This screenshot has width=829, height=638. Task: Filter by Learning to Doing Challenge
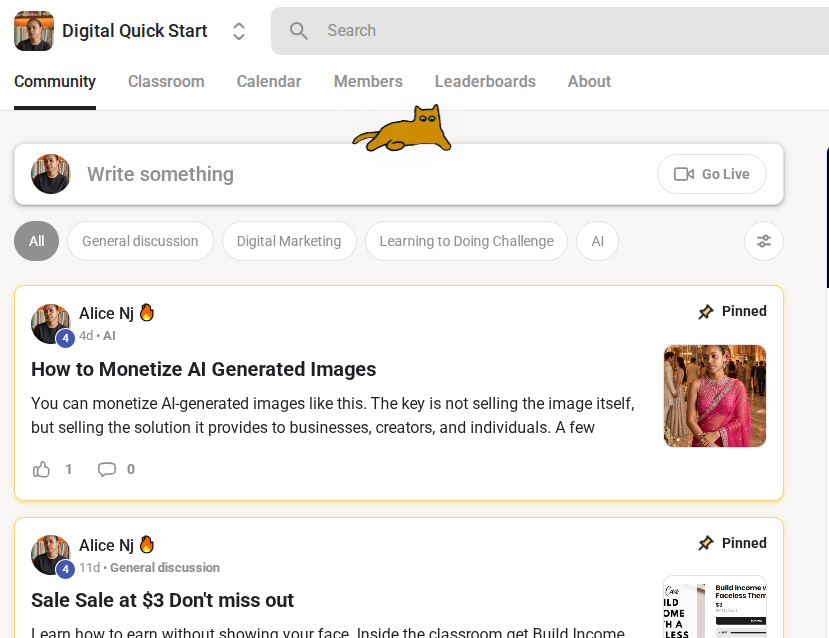466,241
